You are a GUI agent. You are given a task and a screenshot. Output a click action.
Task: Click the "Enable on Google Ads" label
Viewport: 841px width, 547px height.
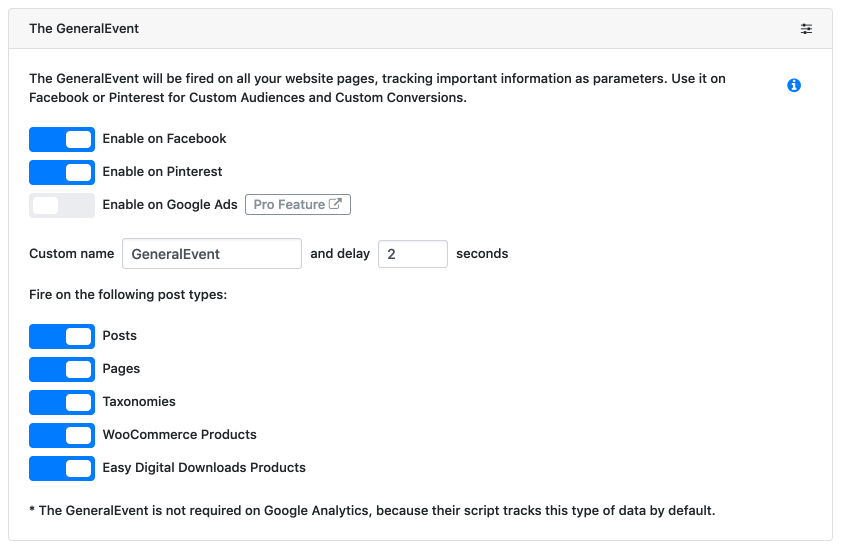click(x=169, y=204)
